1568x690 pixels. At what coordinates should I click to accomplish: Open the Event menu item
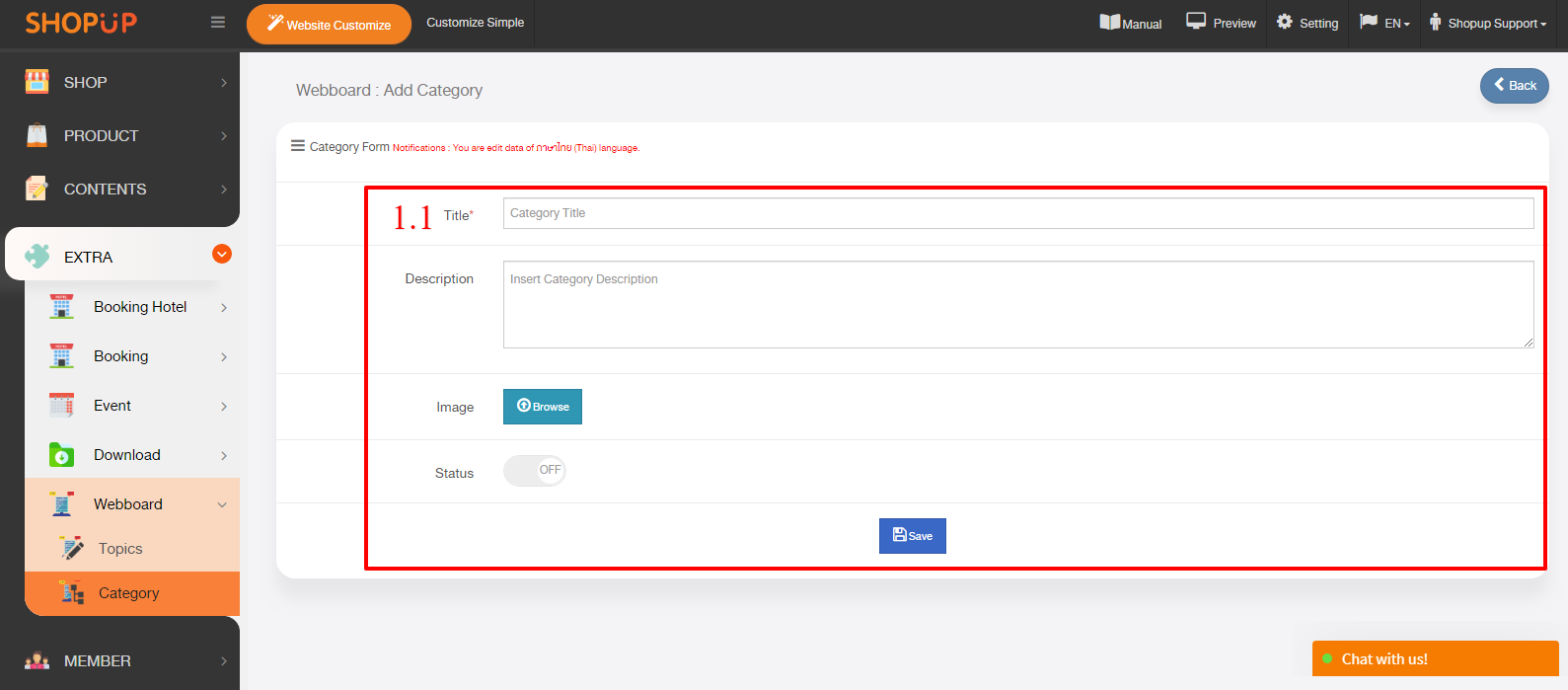click(132, 406)
